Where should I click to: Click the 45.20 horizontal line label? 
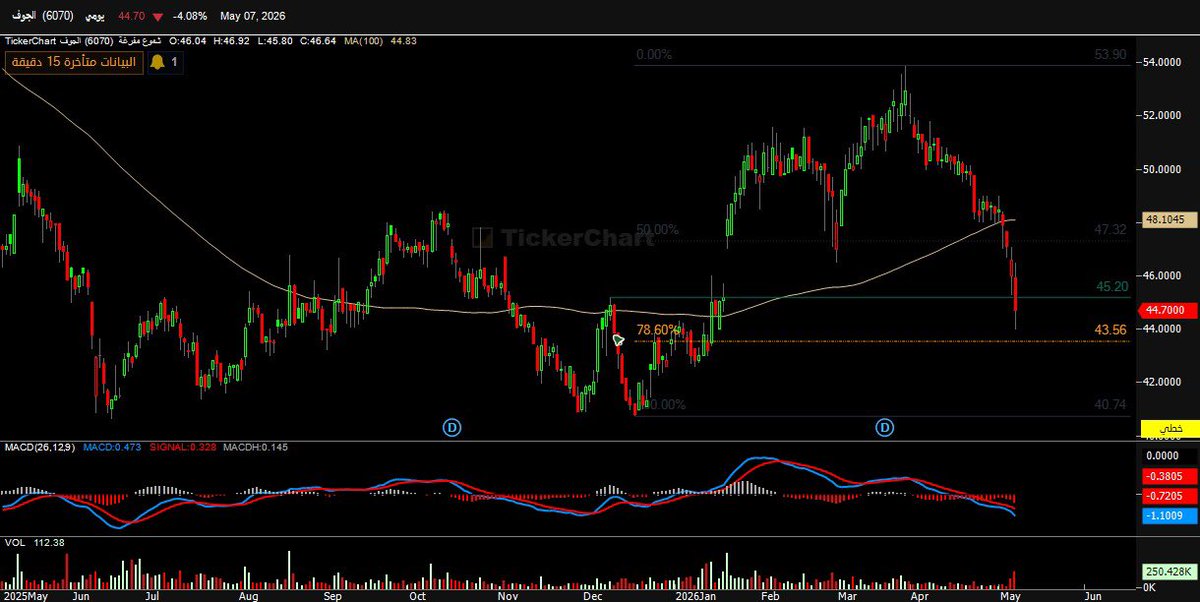(x=1112, y=287)
